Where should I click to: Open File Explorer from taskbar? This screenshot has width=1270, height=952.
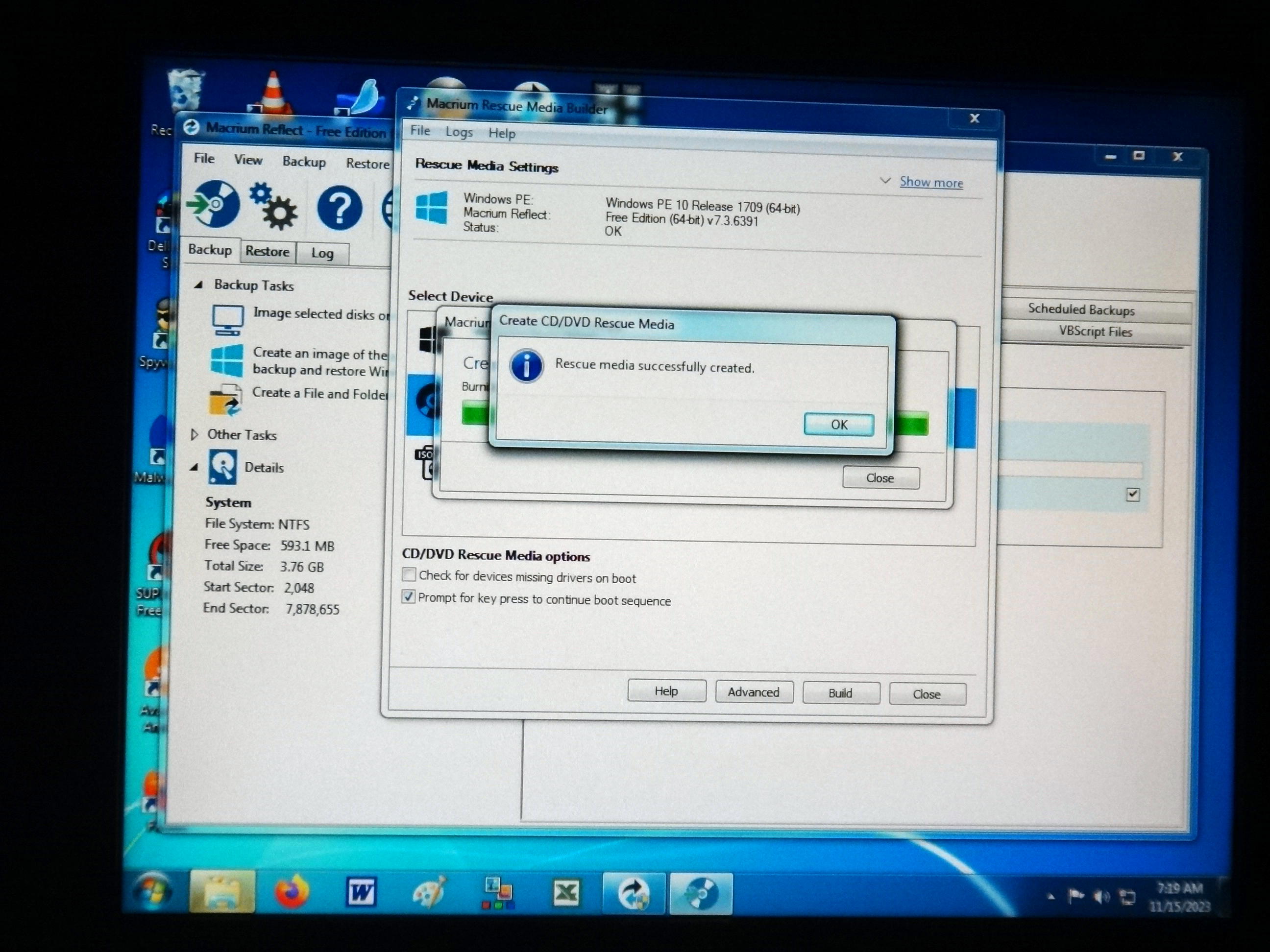coord(222,891)
